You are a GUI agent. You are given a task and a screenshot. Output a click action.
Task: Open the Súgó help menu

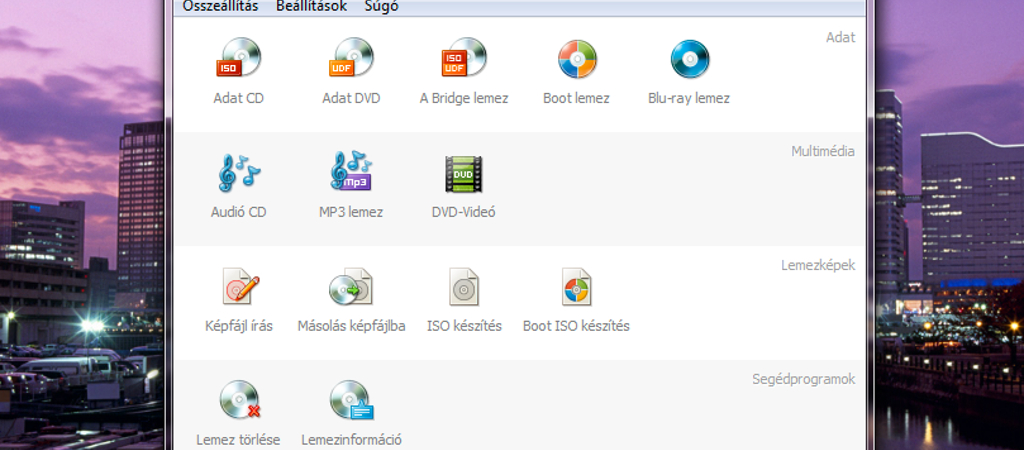[x=382, y=7]
